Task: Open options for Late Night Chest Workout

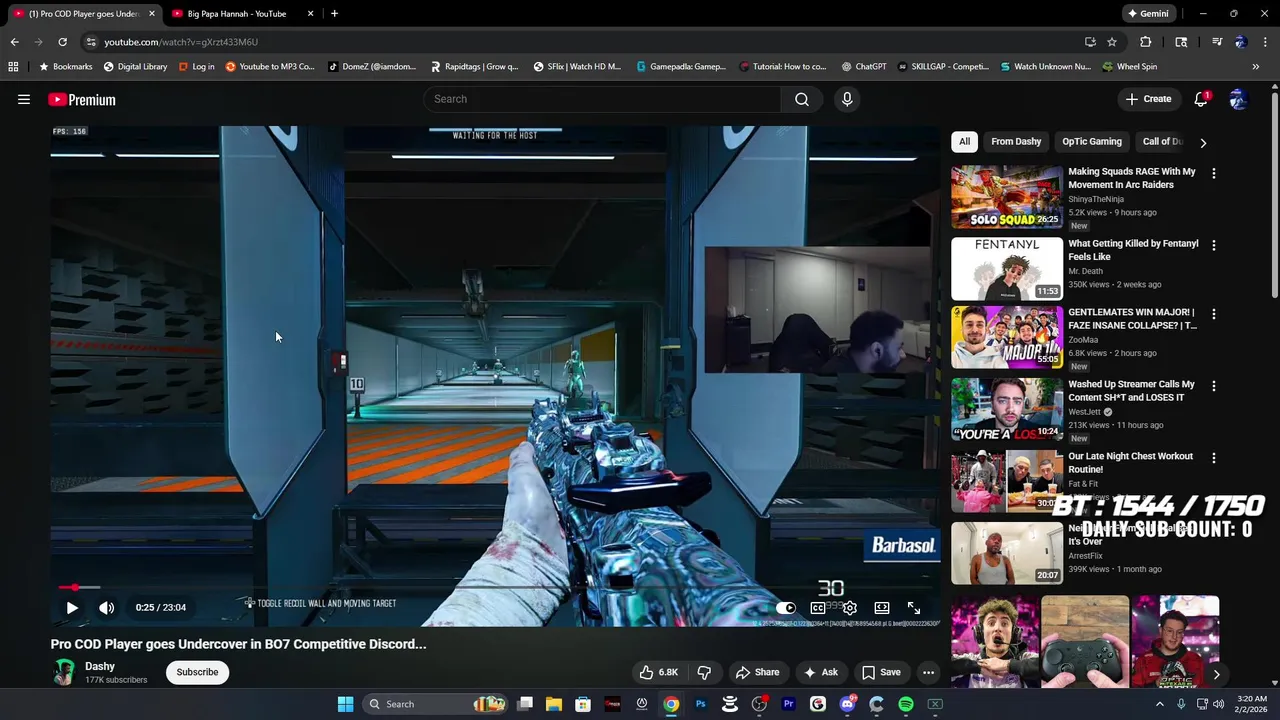Action: 1214,458
